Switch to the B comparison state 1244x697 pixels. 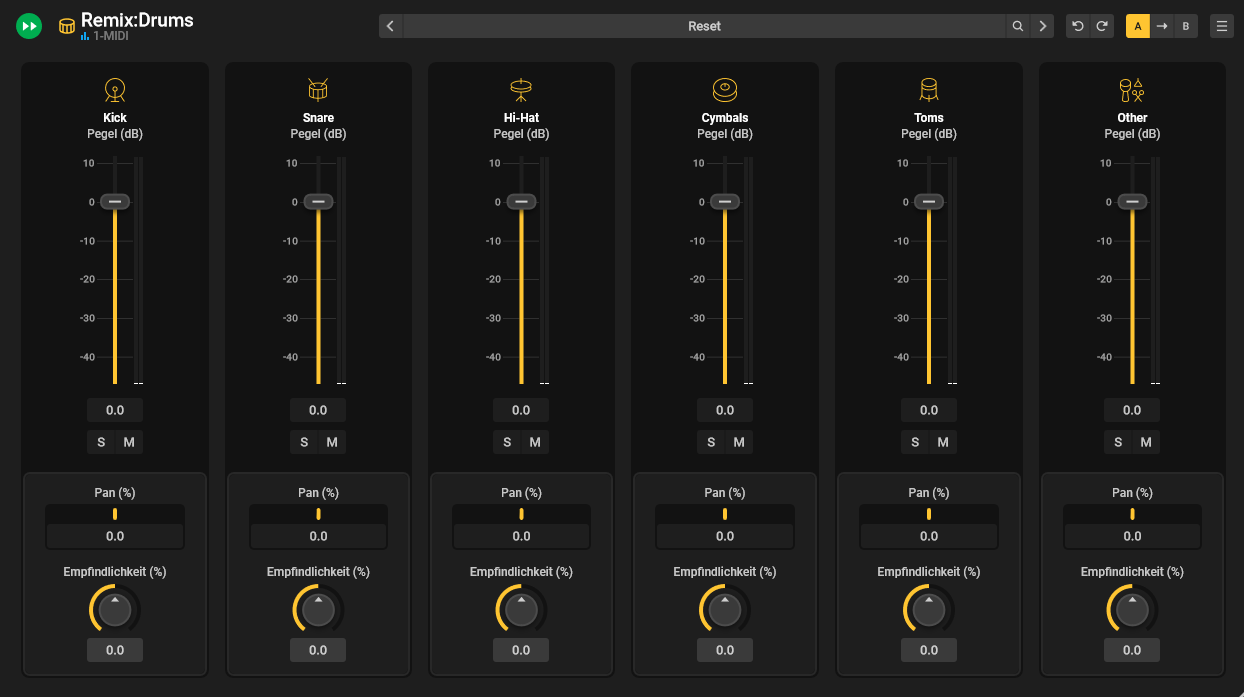tap(1186, 26)
